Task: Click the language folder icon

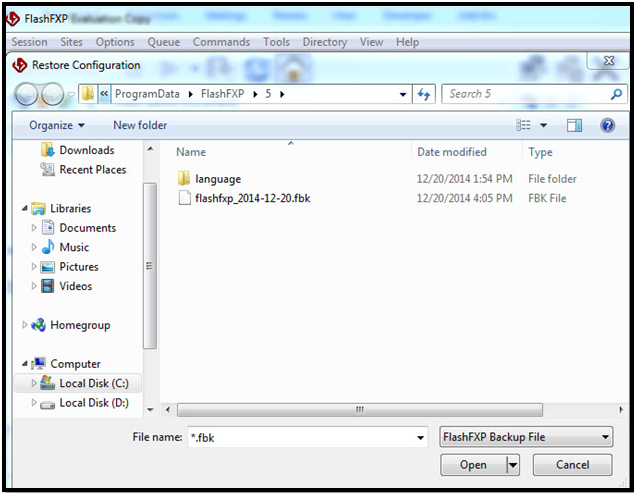Action: (x=184, y=178)
